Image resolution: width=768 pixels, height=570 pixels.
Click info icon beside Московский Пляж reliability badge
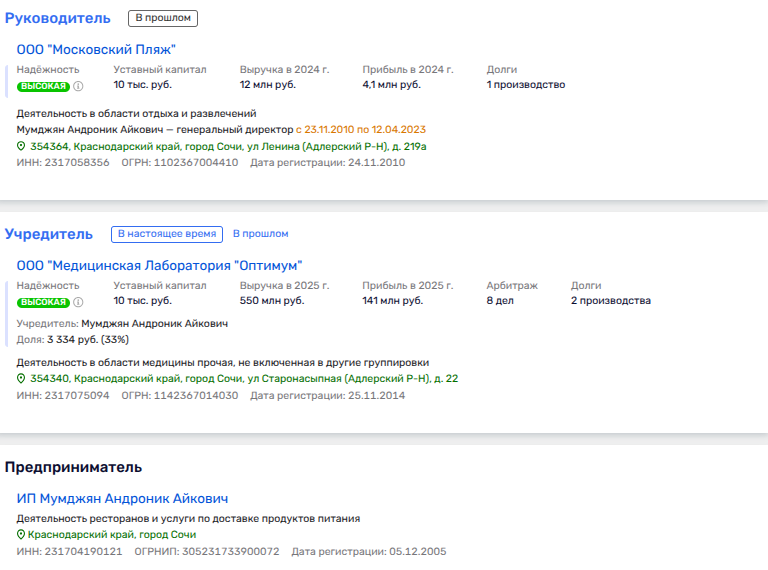point(78,86)
